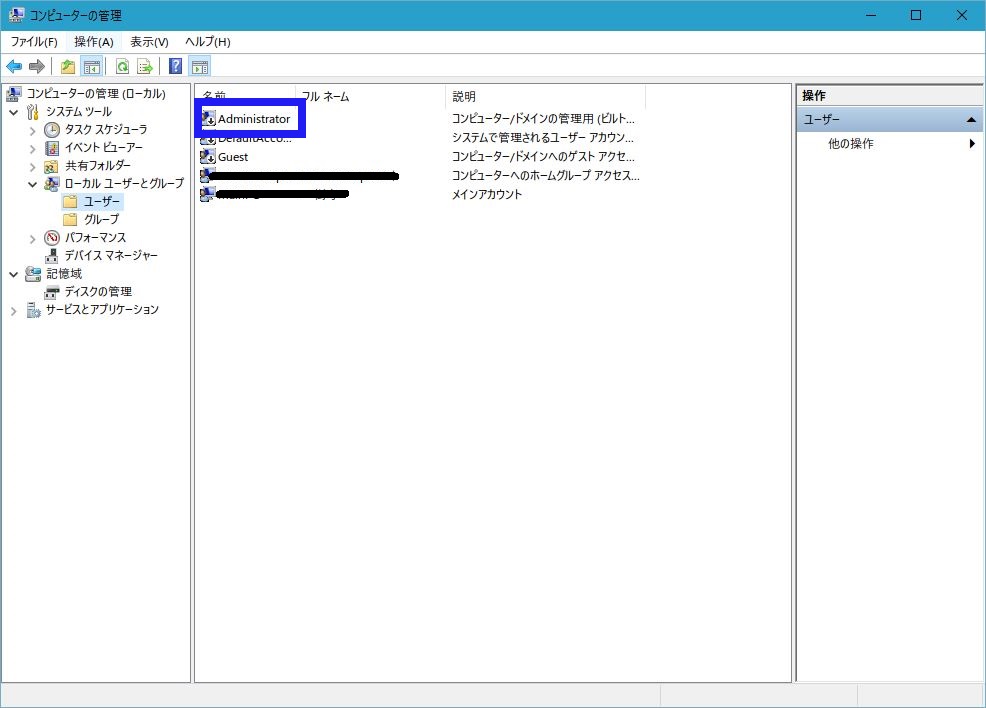Screen dimensions: 986x708
Task: Open the ファイル(F) menu
Action: point(34,41)
